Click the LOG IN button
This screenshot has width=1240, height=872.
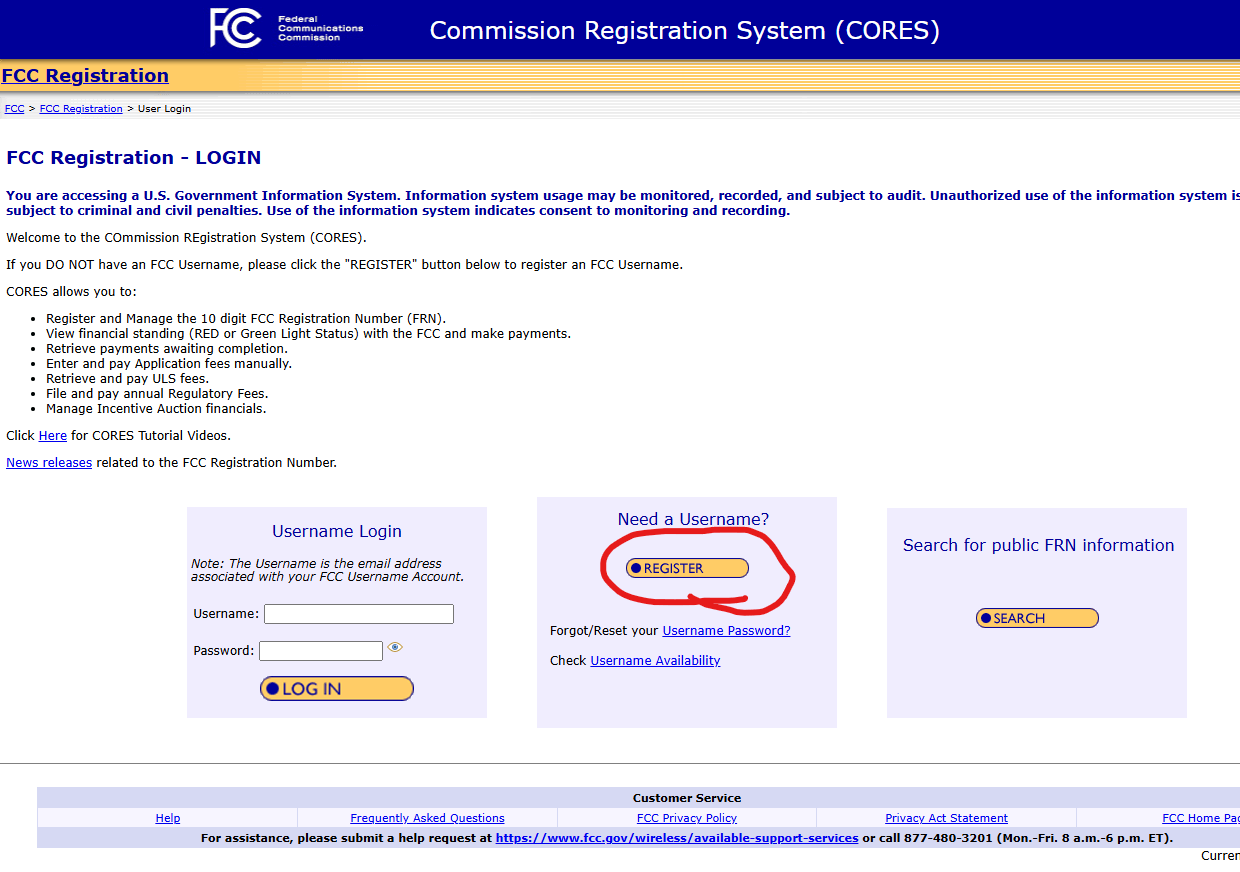(x=337, y=689)
